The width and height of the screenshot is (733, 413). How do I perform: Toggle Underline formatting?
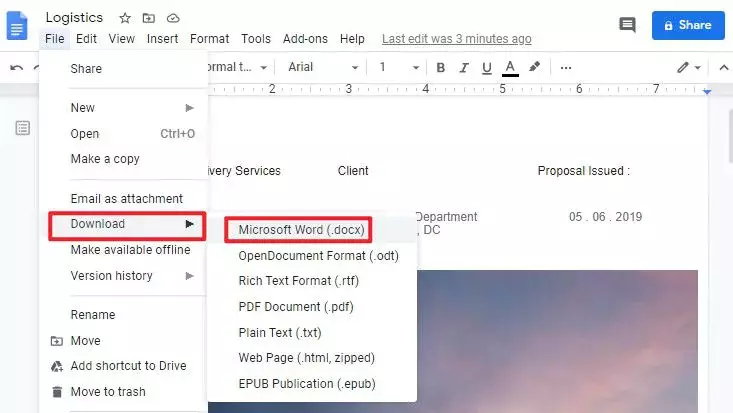(487, 68)
